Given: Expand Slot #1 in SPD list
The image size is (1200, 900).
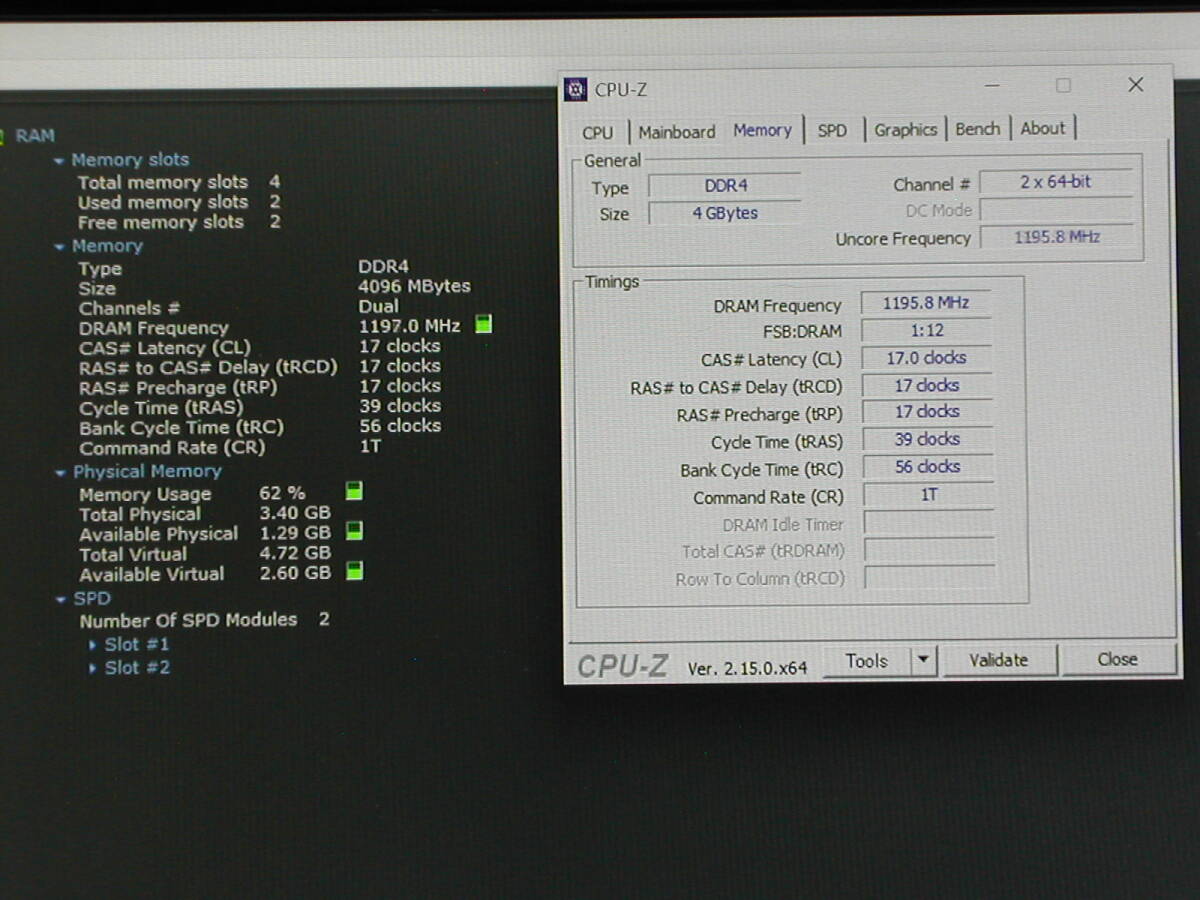Looking at the screenshot, I should (x=94, y=645).
